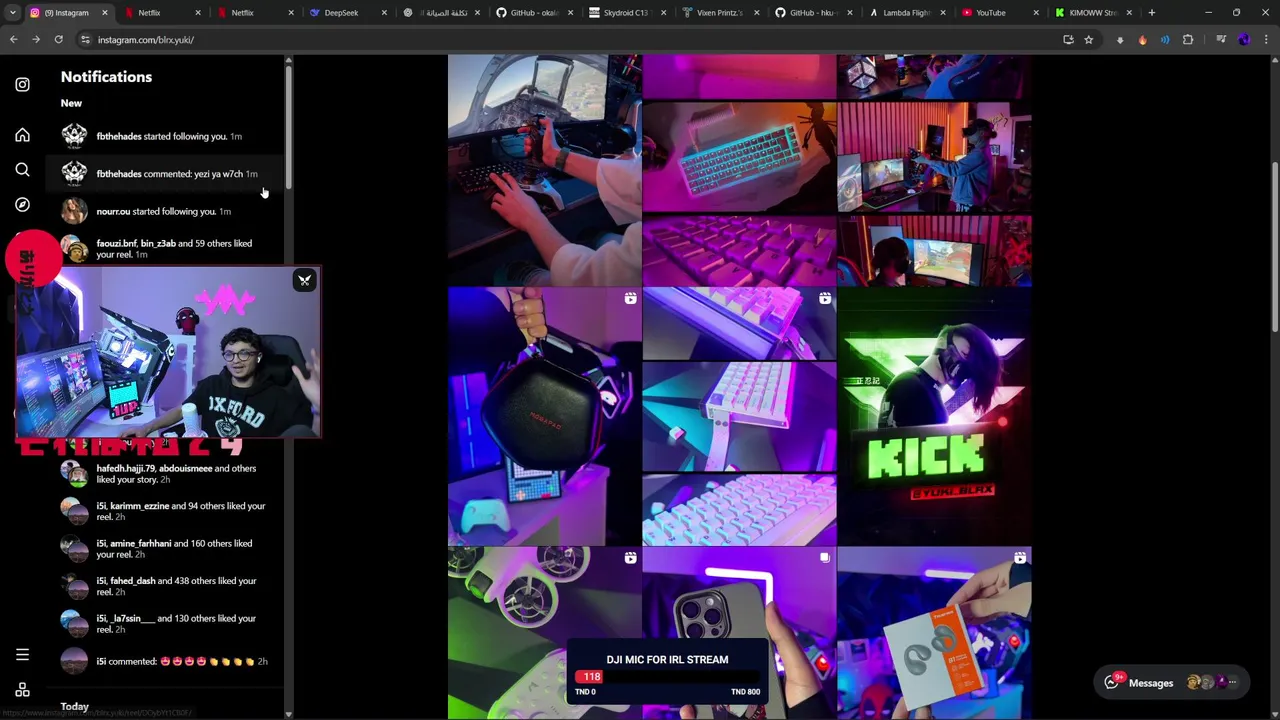Open the earbuds box reel post
Image resolution: width=1280 pixels, height=720 pixels.
click(934, 634)
